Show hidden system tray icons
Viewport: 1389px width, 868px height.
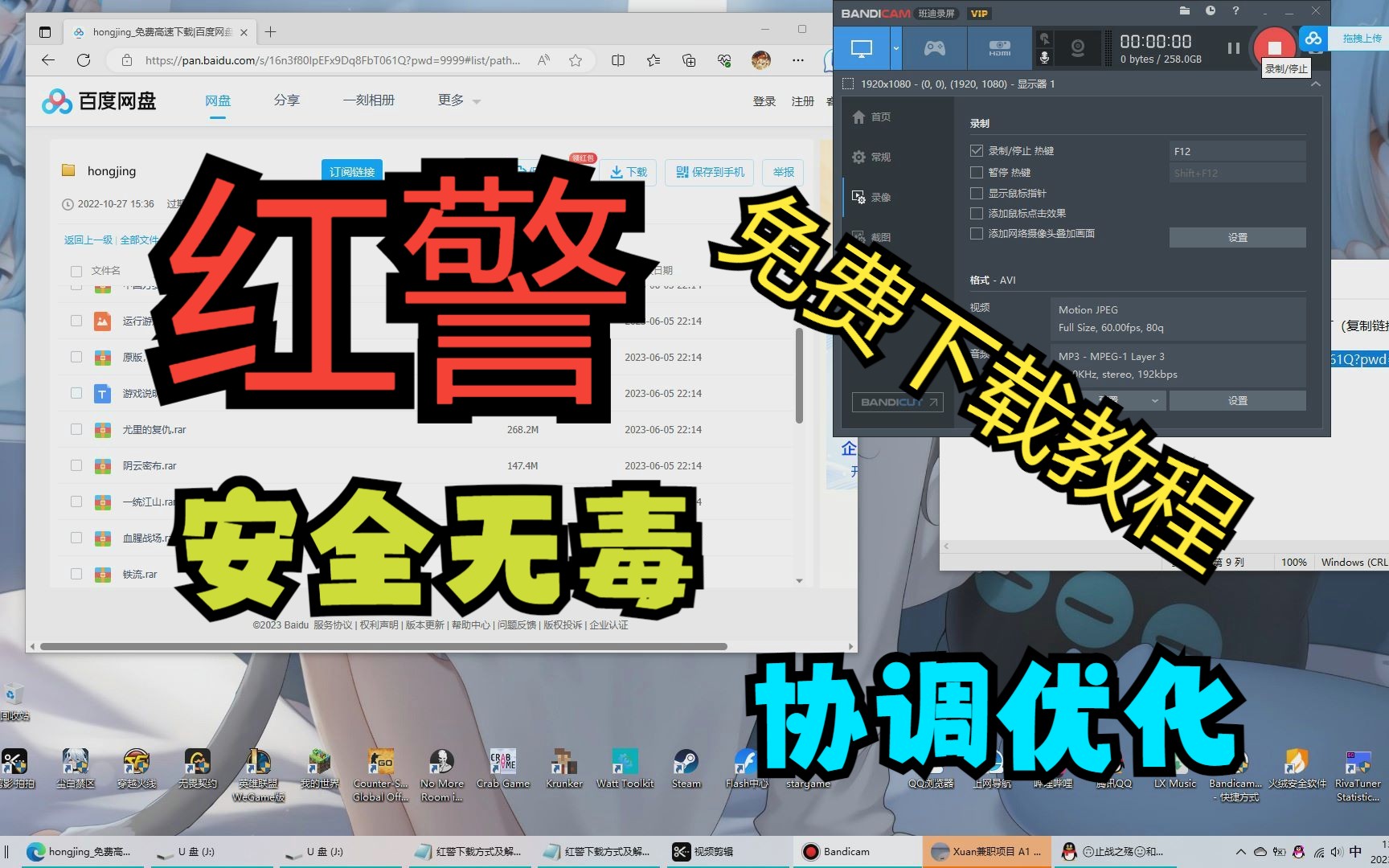click(x=1240, y=852)
